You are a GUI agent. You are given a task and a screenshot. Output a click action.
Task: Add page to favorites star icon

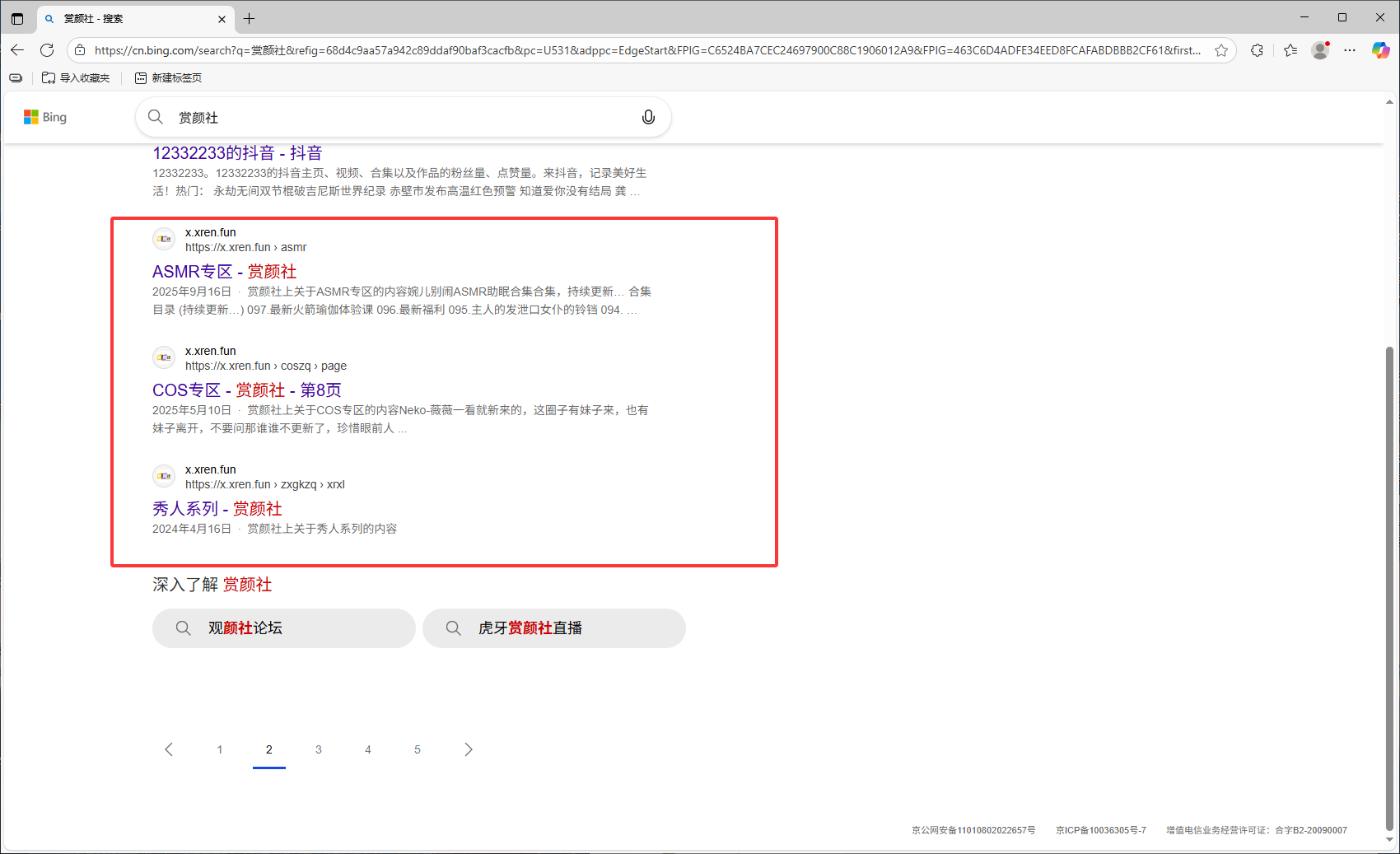click(1221, 50)
